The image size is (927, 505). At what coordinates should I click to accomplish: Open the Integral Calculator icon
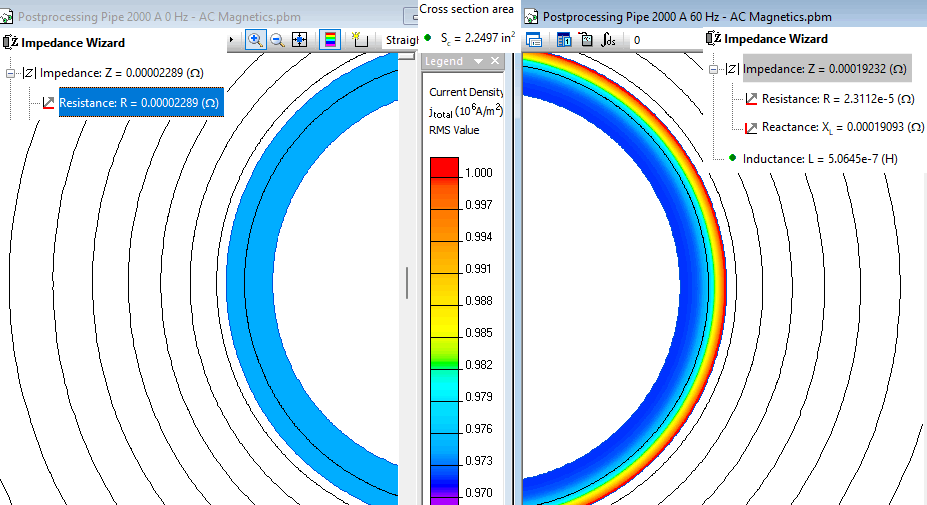608,40
